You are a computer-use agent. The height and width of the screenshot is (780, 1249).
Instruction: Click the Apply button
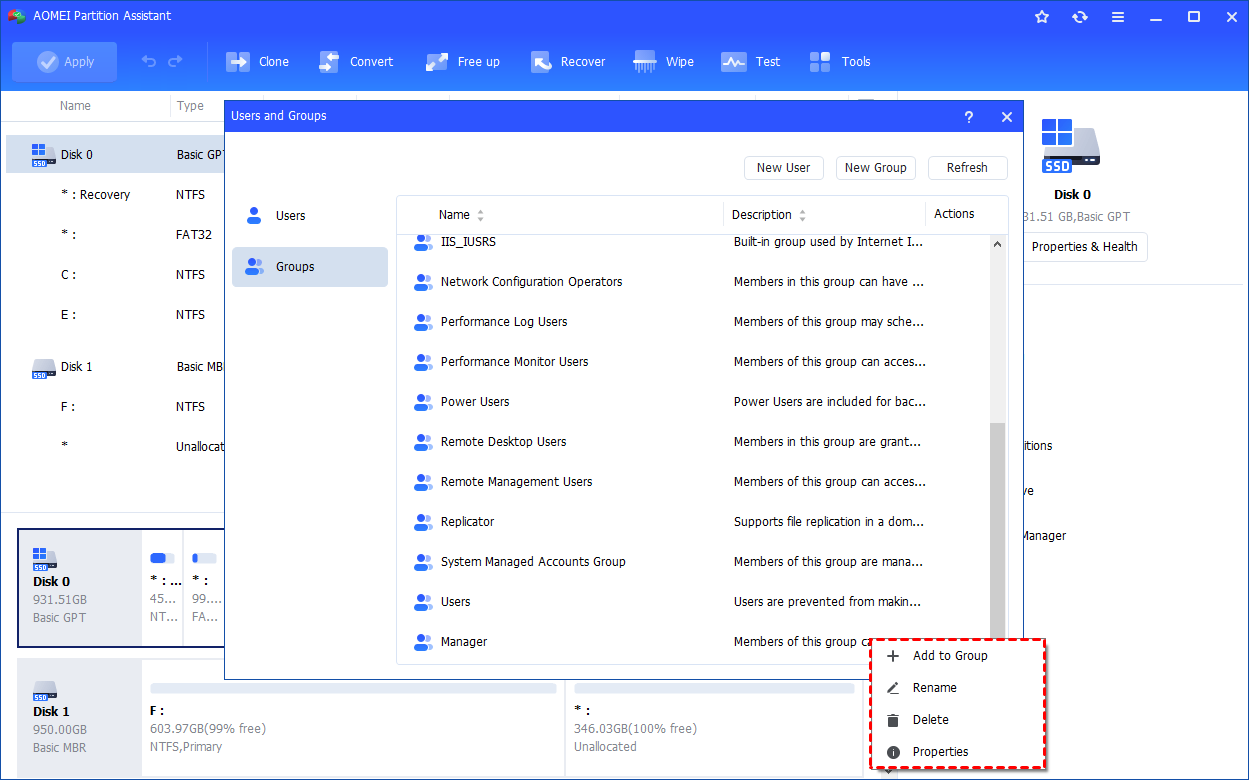coord(65,62)
